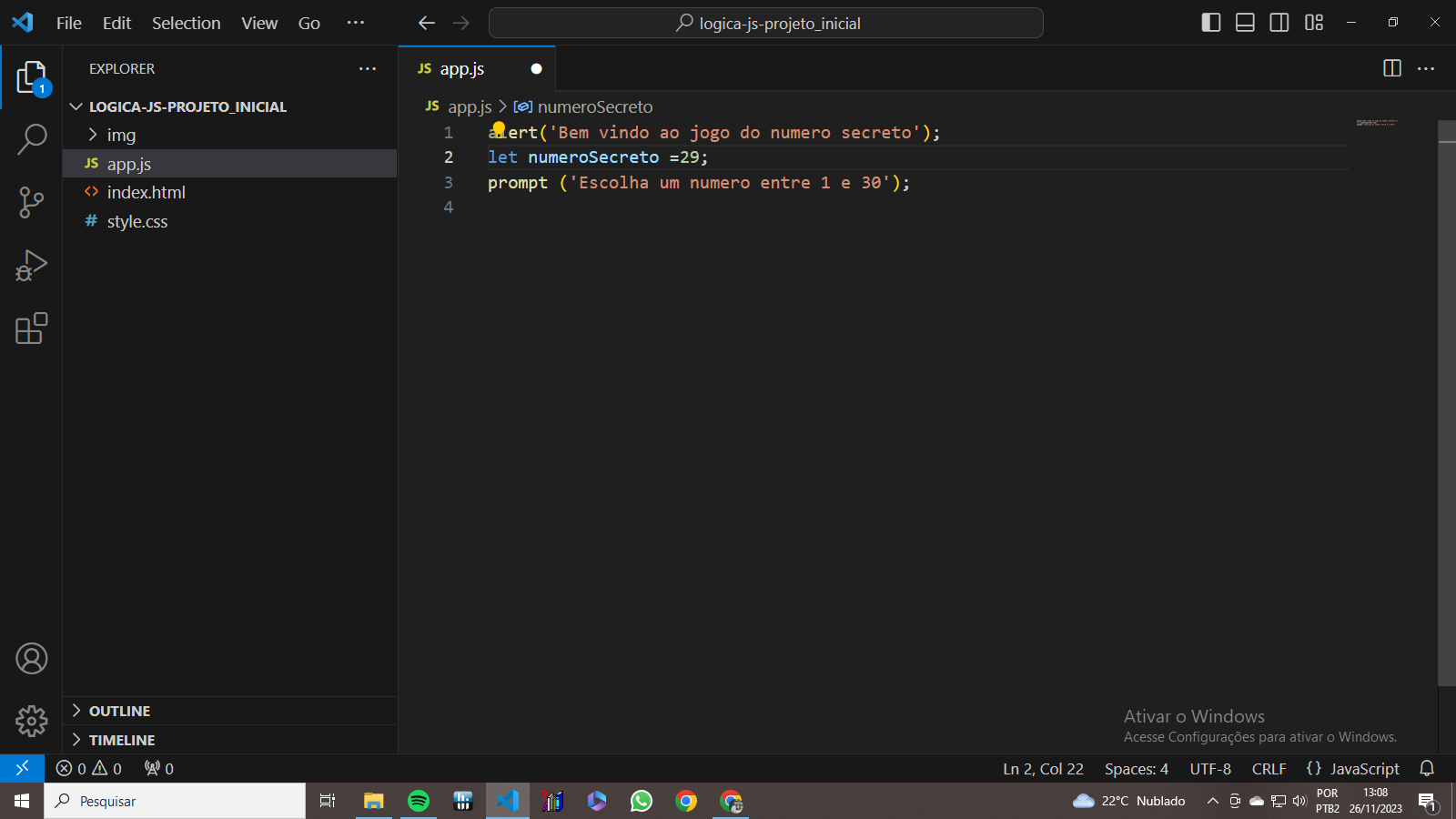
Task: Open app.js in the file tree
Action: tap(230, 164)
